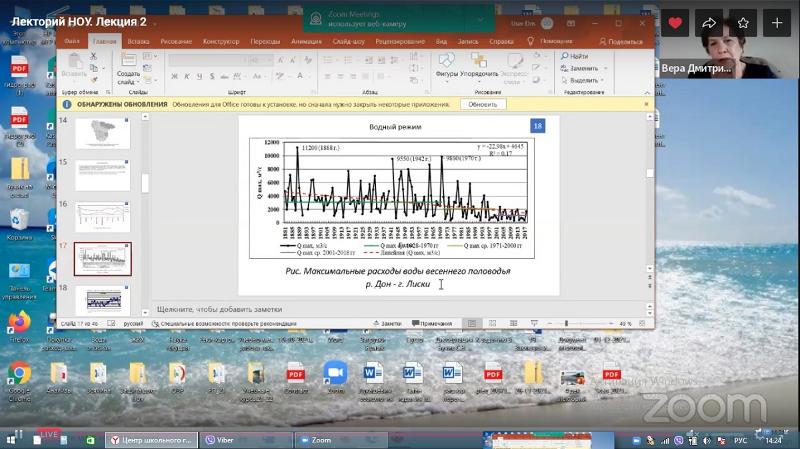
Task: Open the Анимация (Animations) ribbon tab
Action: (x=304, y=42)
